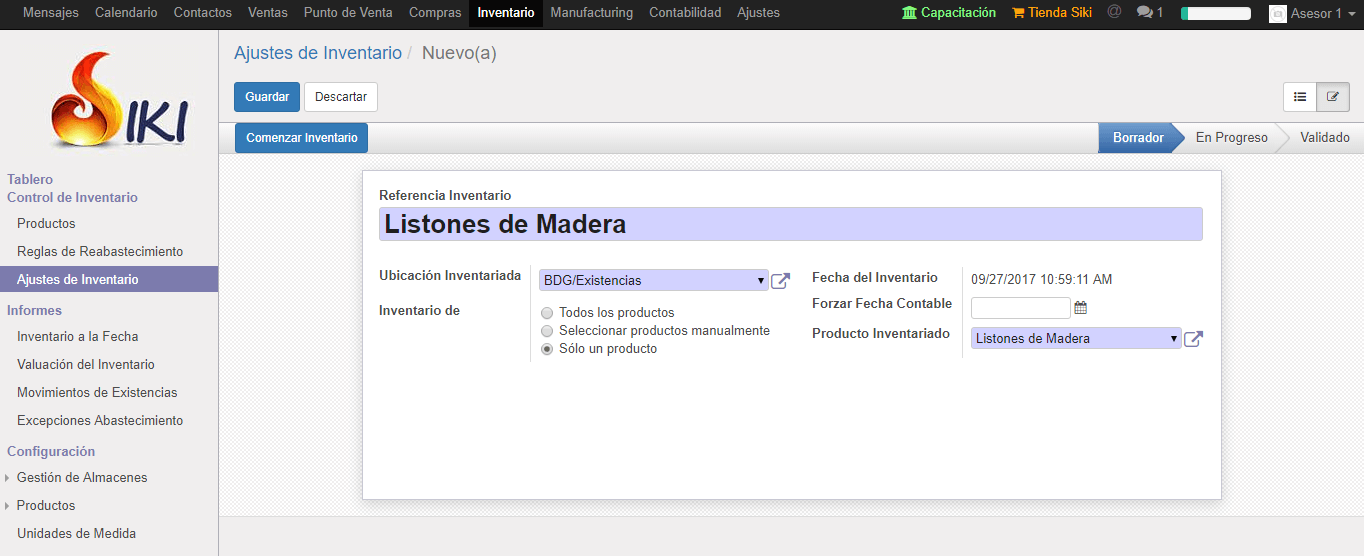Open Ajustes top menu

click(758, 13)
